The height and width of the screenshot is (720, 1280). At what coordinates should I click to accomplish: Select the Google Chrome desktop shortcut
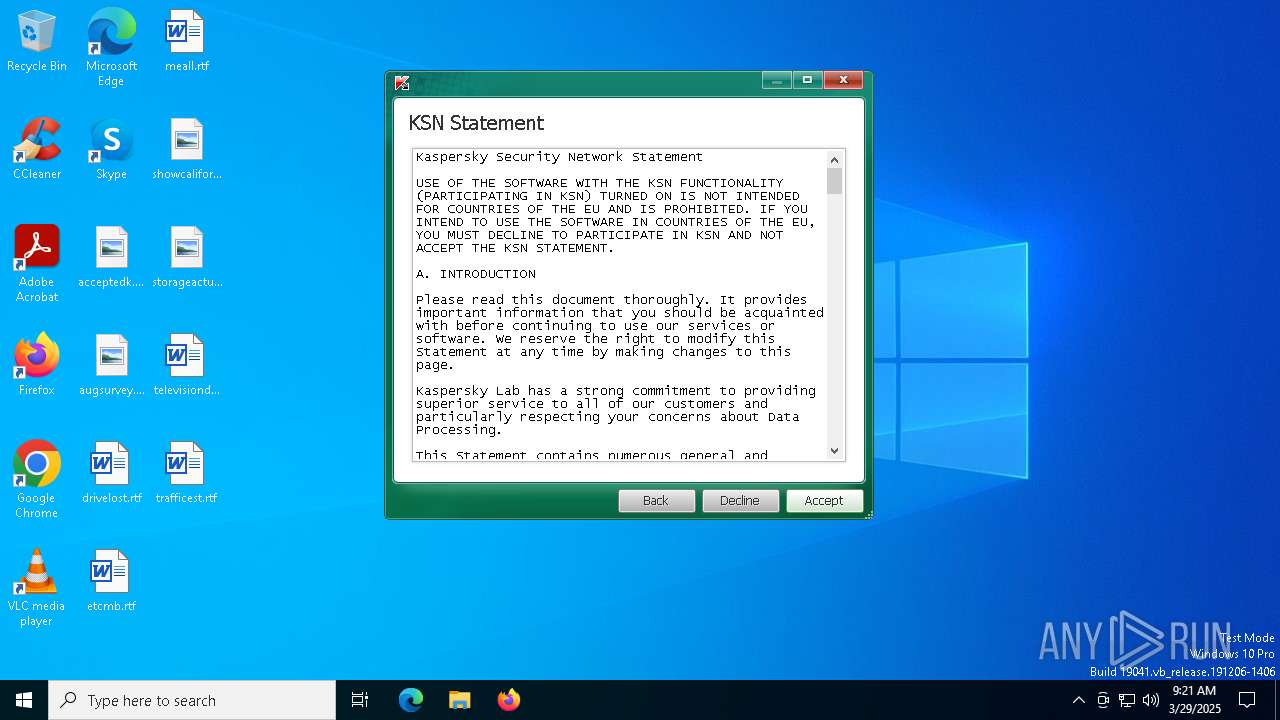point(37,480)
